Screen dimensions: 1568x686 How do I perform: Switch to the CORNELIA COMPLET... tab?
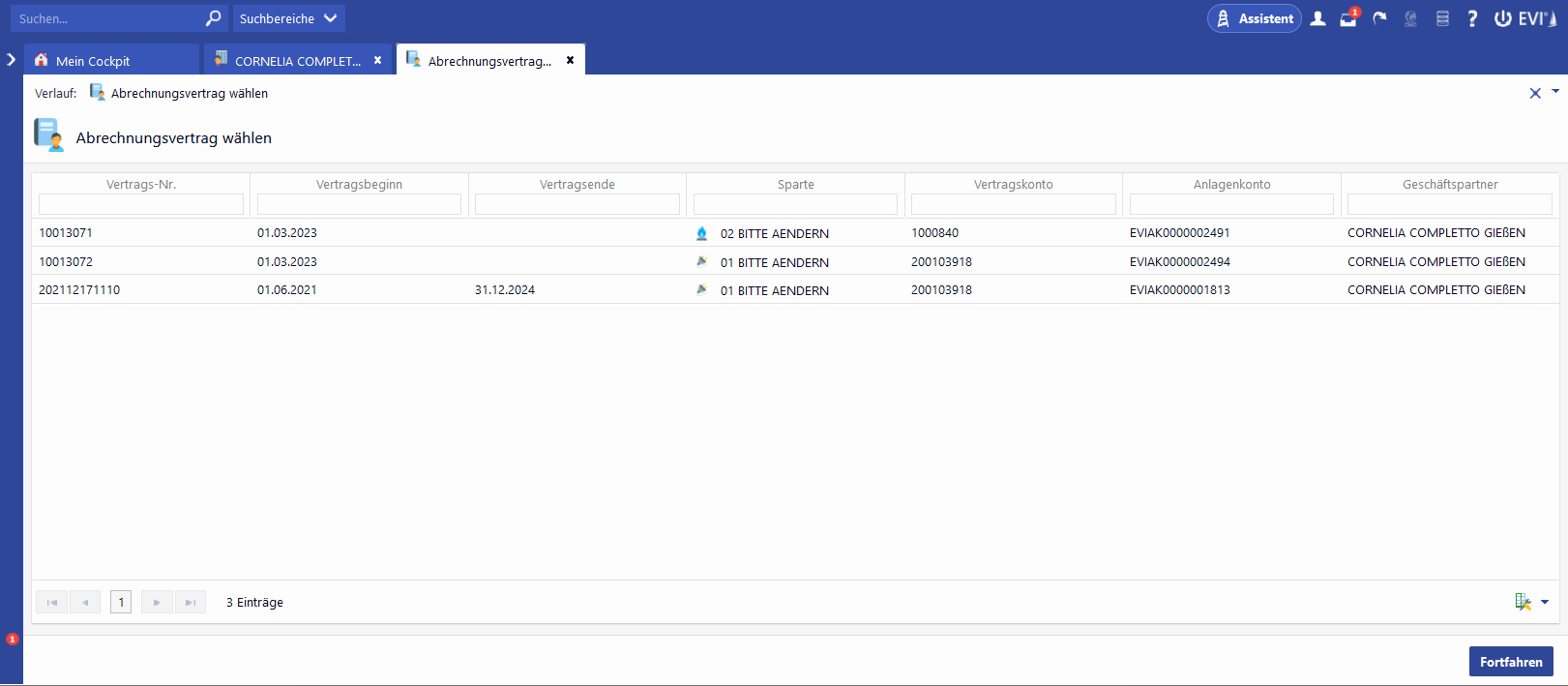(x=297, y=61)
